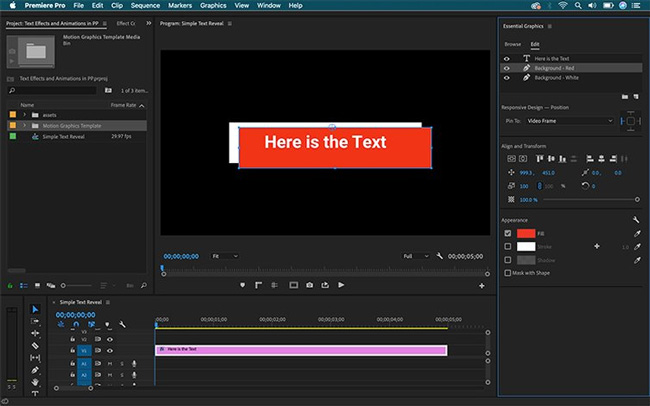Hide the Here is the Text layer
The width and height of the screenshot is (650, 406).
pyautogui.click(x=507, y=58)
